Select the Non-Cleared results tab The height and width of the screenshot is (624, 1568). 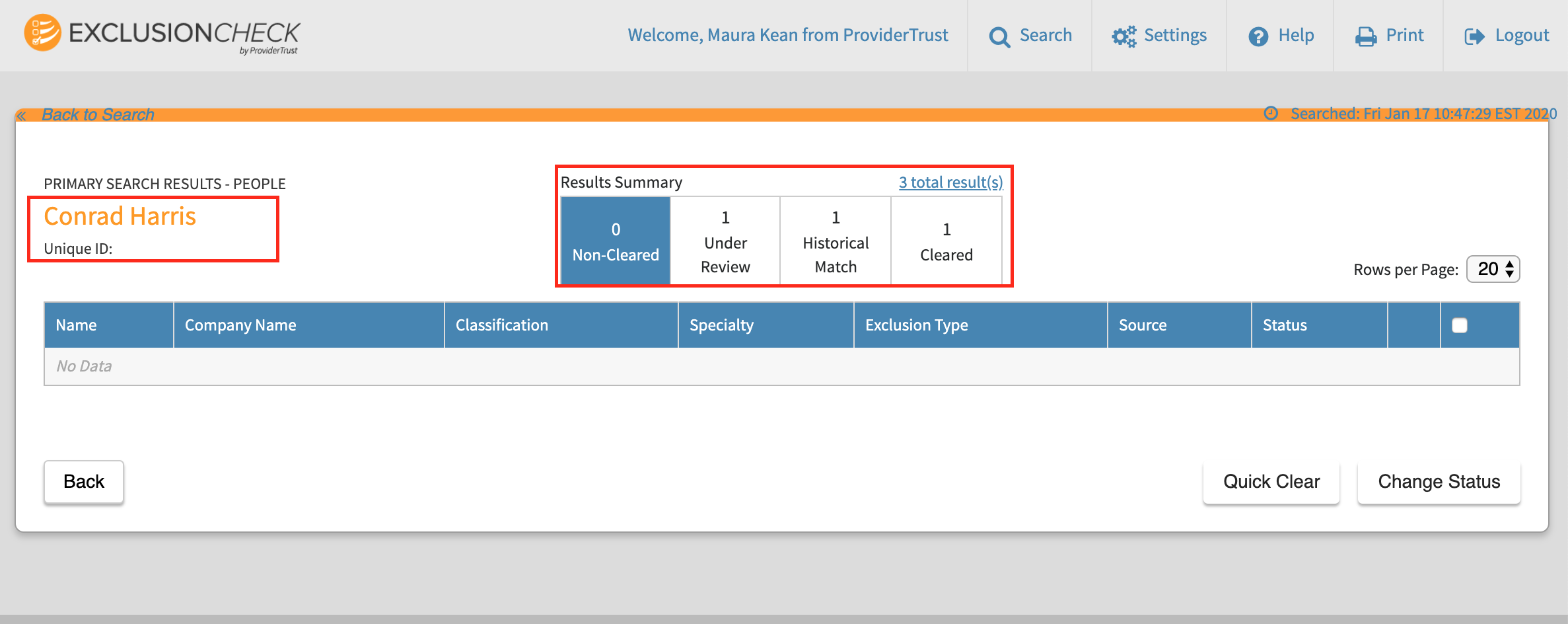tap(616, 241)
